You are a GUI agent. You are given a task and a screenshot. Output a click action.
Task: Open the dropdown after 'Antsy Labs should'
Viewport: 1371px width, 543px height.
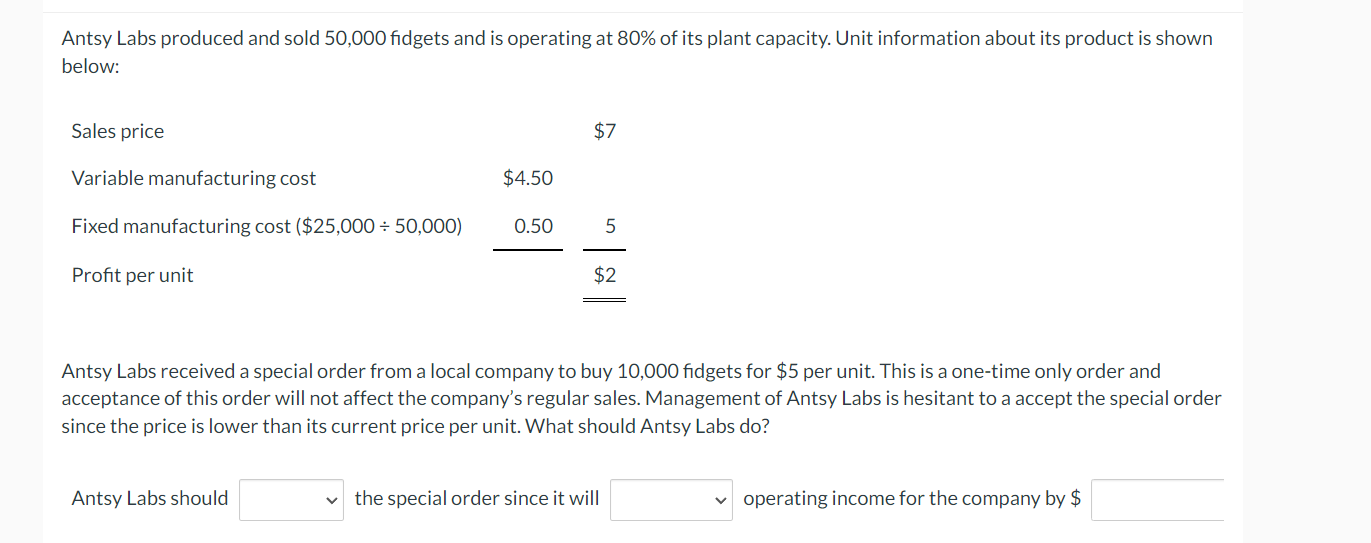tap(291, 499)
